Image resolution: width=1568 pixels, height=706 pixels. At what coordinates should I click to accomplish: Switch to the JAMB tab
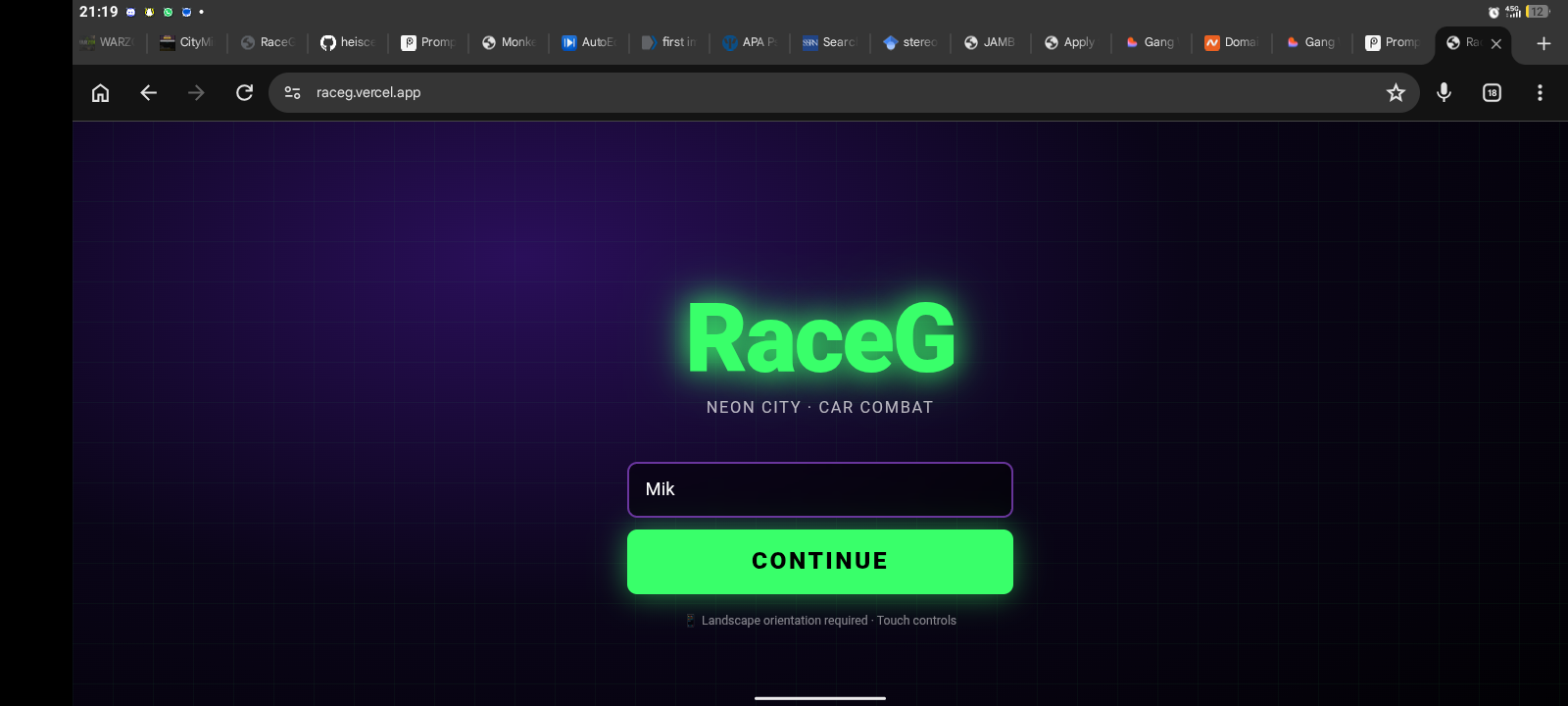click(x=991, y=42)
